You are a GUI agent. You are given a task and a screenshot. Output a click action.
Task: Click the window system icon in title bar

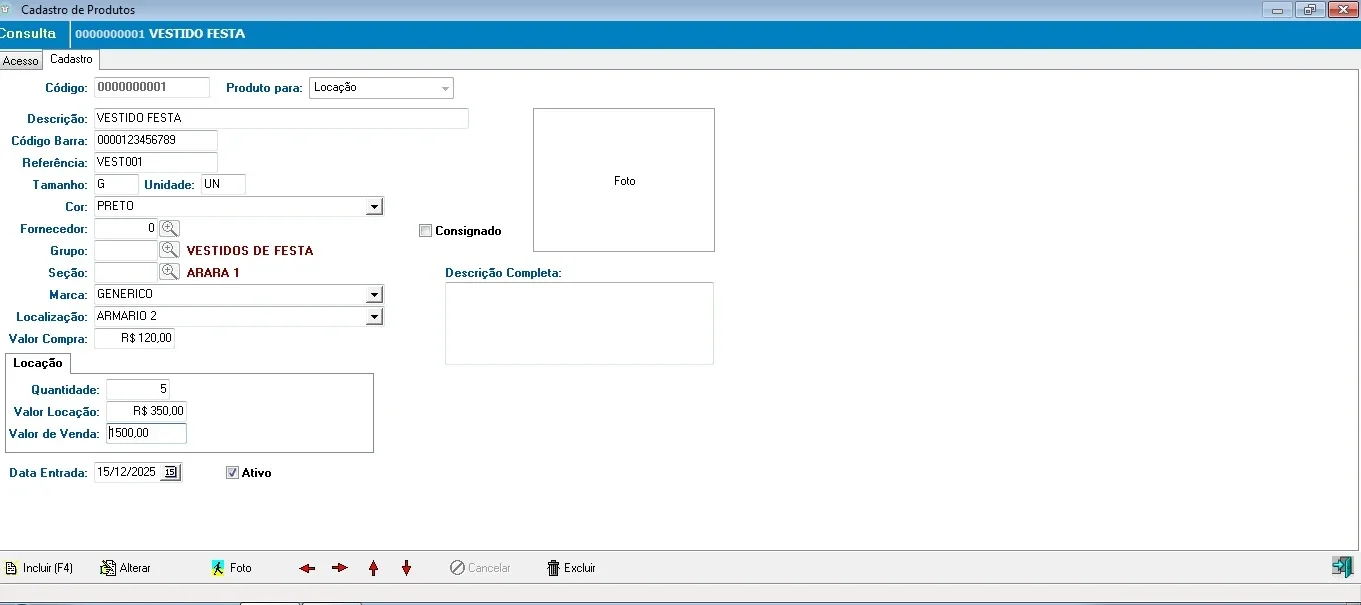coord(8,9)
